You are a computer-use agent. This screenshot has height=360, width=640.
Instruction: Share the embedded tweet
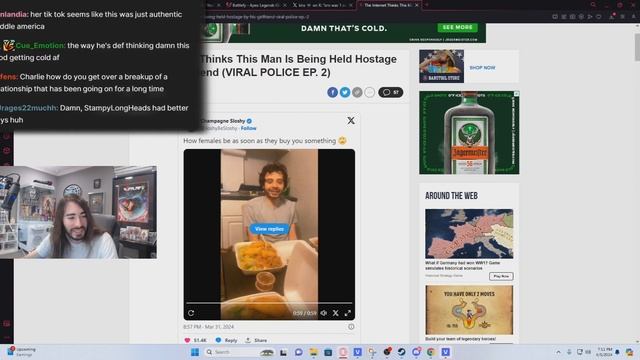pos(256,340)
